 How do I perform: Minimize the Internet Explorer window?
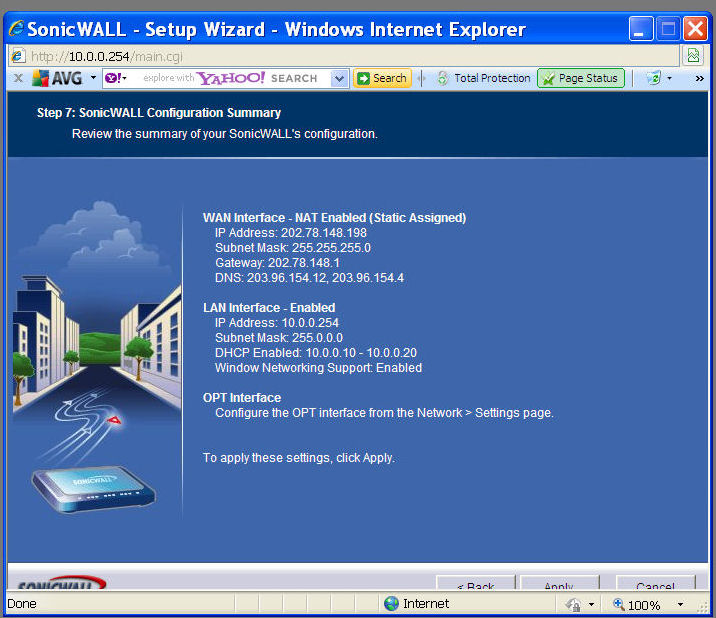tap(641, 29)
